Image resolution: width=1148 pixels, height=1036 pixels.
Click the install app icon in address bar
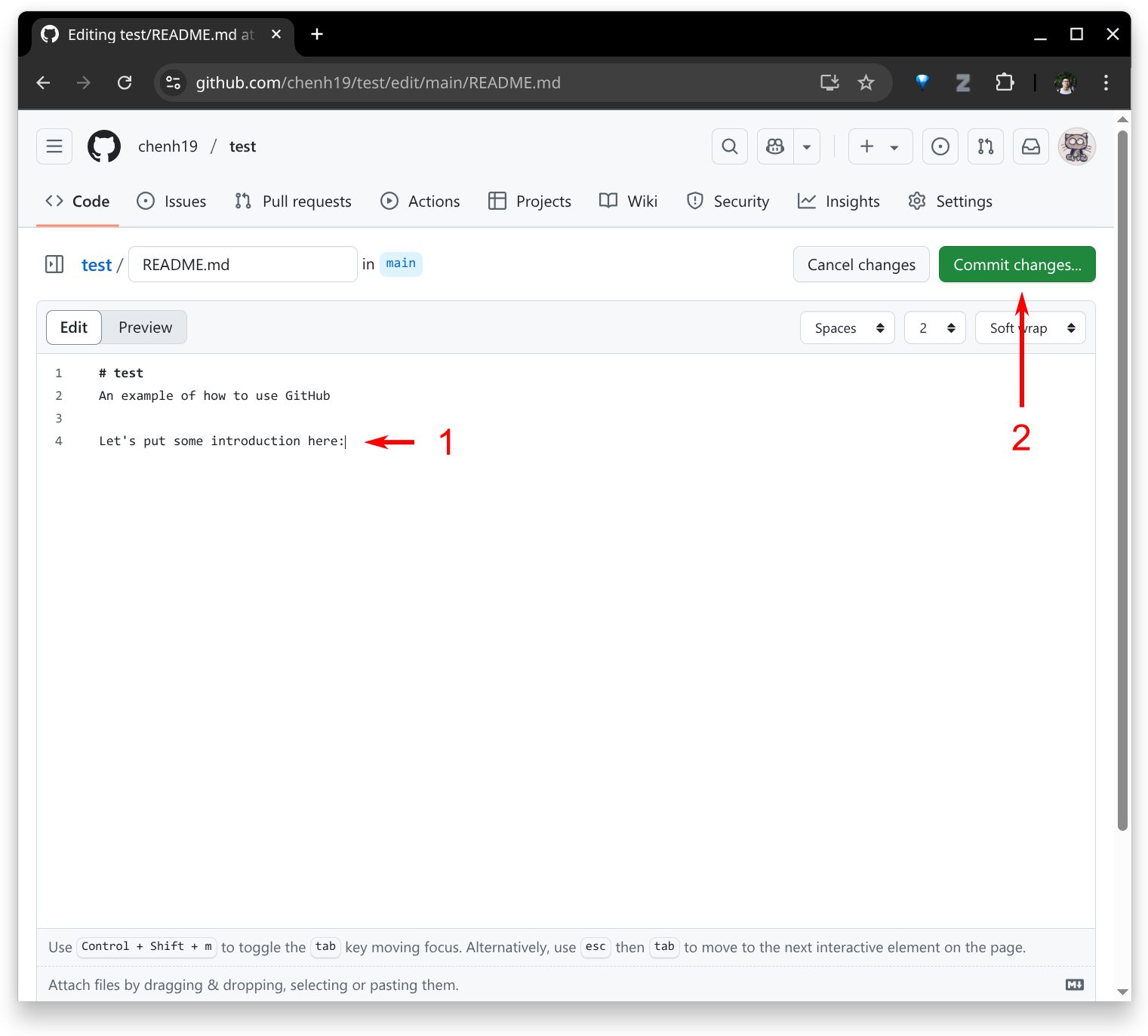pos(829,82)
